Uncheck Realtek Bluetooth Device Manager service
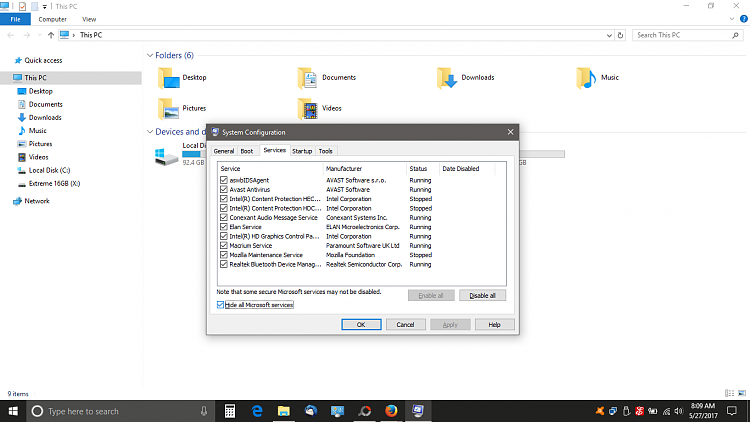Image resolution: width=750 pixels, height=422 pixels. (x=223, y=264)
